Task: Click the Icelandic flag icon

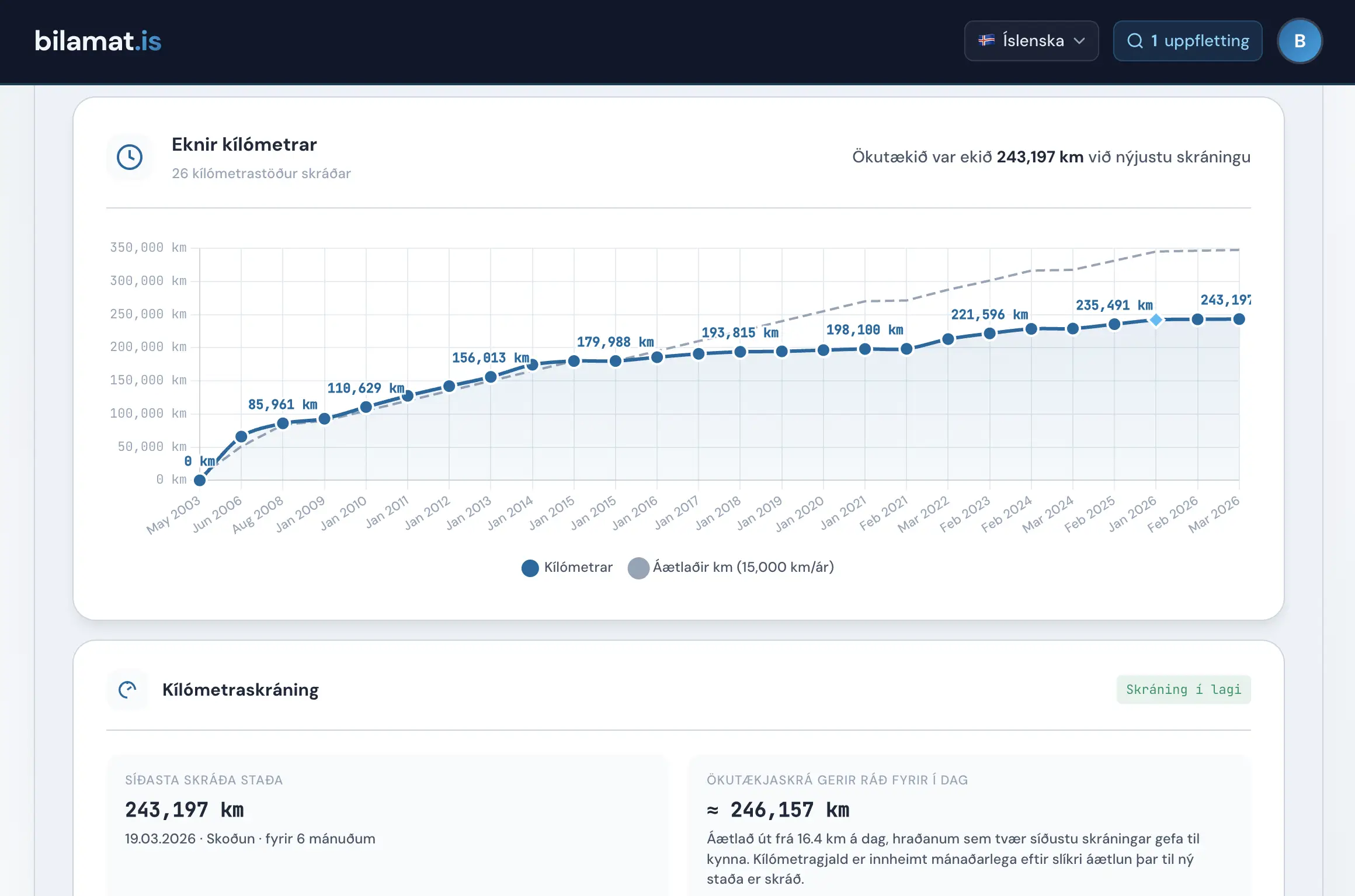Action: (x=986, y=40)
